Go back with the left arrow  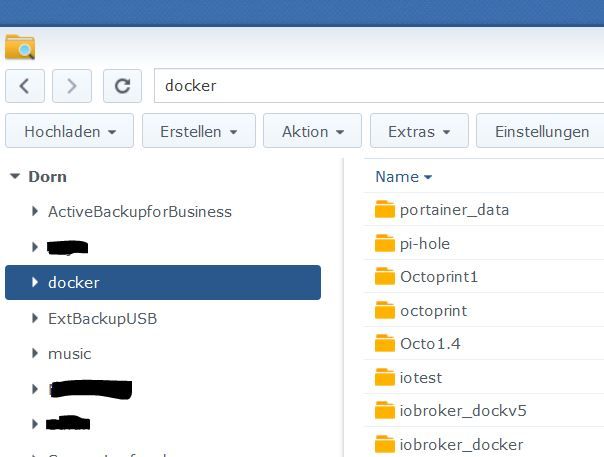[25, 86]
